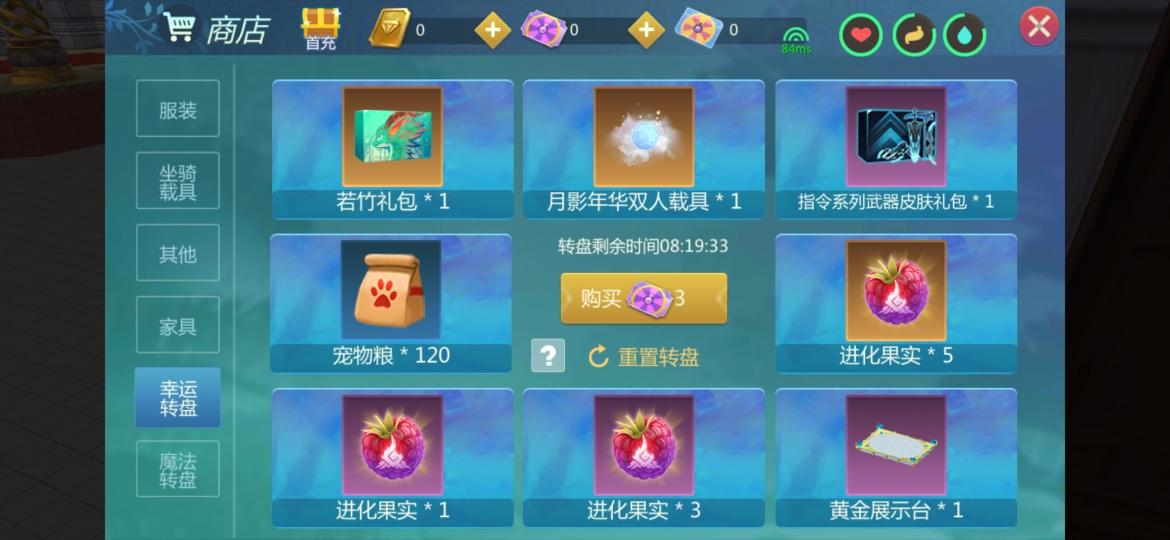Click the blue-orange ticket currency icon

click(x=698, y=28)
